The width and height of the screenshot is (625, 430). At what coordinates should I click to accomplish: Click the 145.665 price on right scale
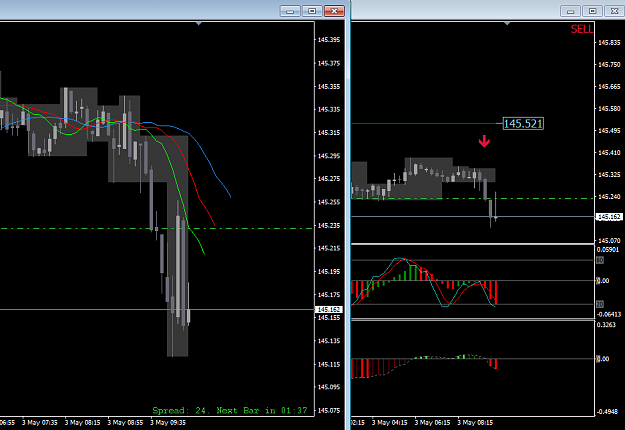coord(609,86)
